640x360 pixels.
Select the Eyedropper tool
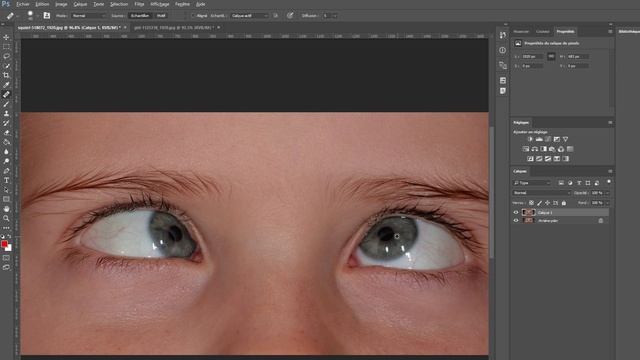(x=6, y=84)
